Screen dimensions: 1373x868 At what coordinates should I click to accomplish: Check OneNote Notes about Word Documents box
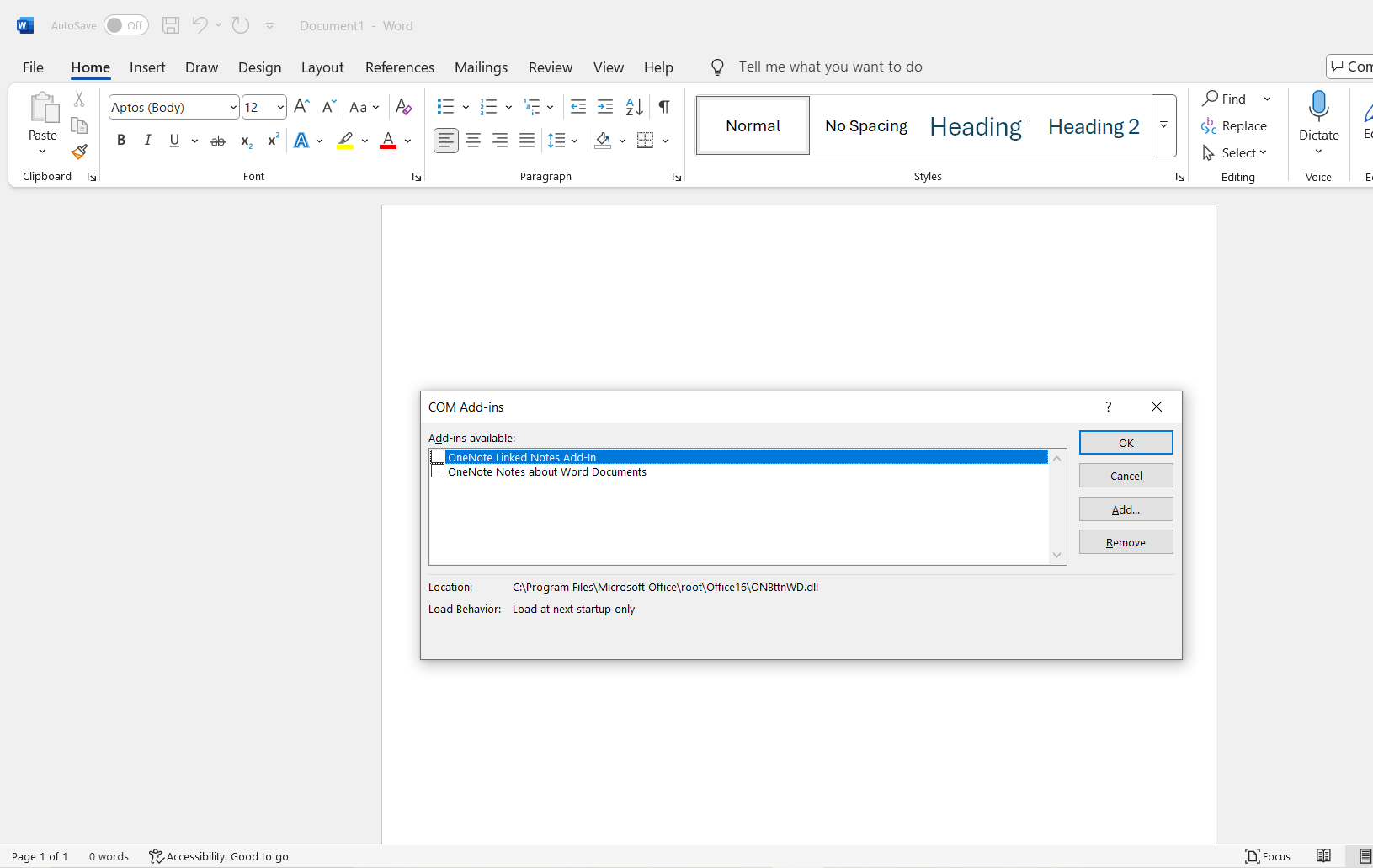tap(438, 471)
